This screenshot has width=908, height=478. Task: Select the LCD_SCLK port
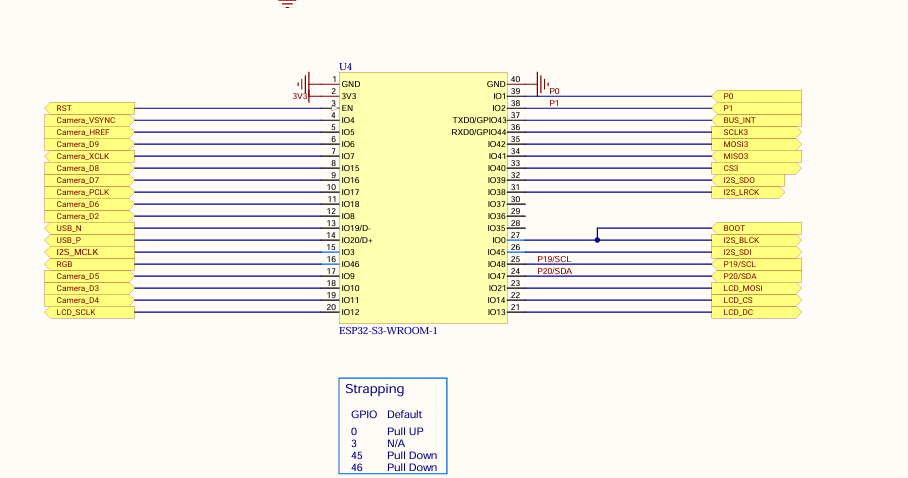[90, 312]
